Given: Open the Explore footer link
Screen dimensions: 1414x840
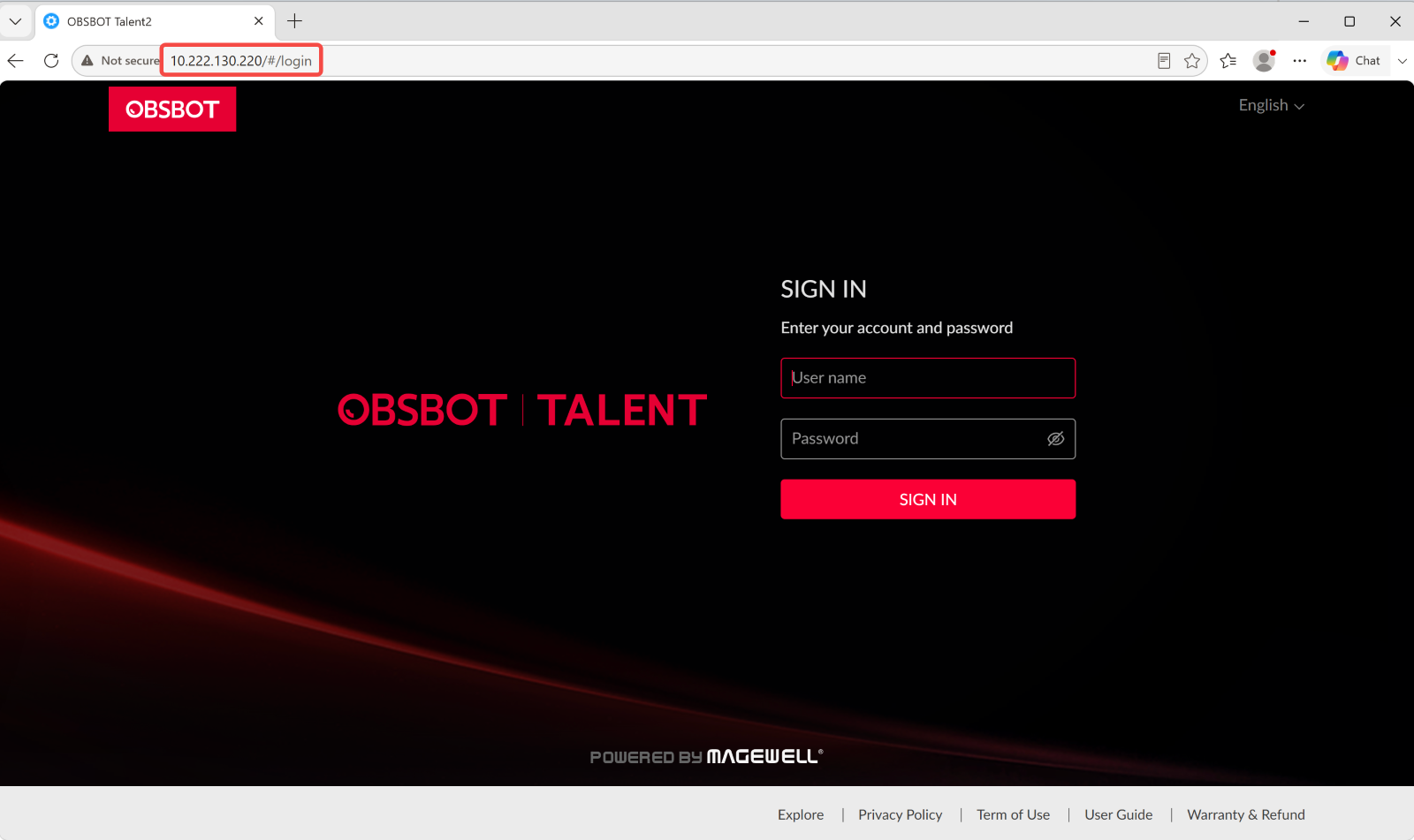Looking at the screenshot, I should pyautogui.click(x=801, y=814).
